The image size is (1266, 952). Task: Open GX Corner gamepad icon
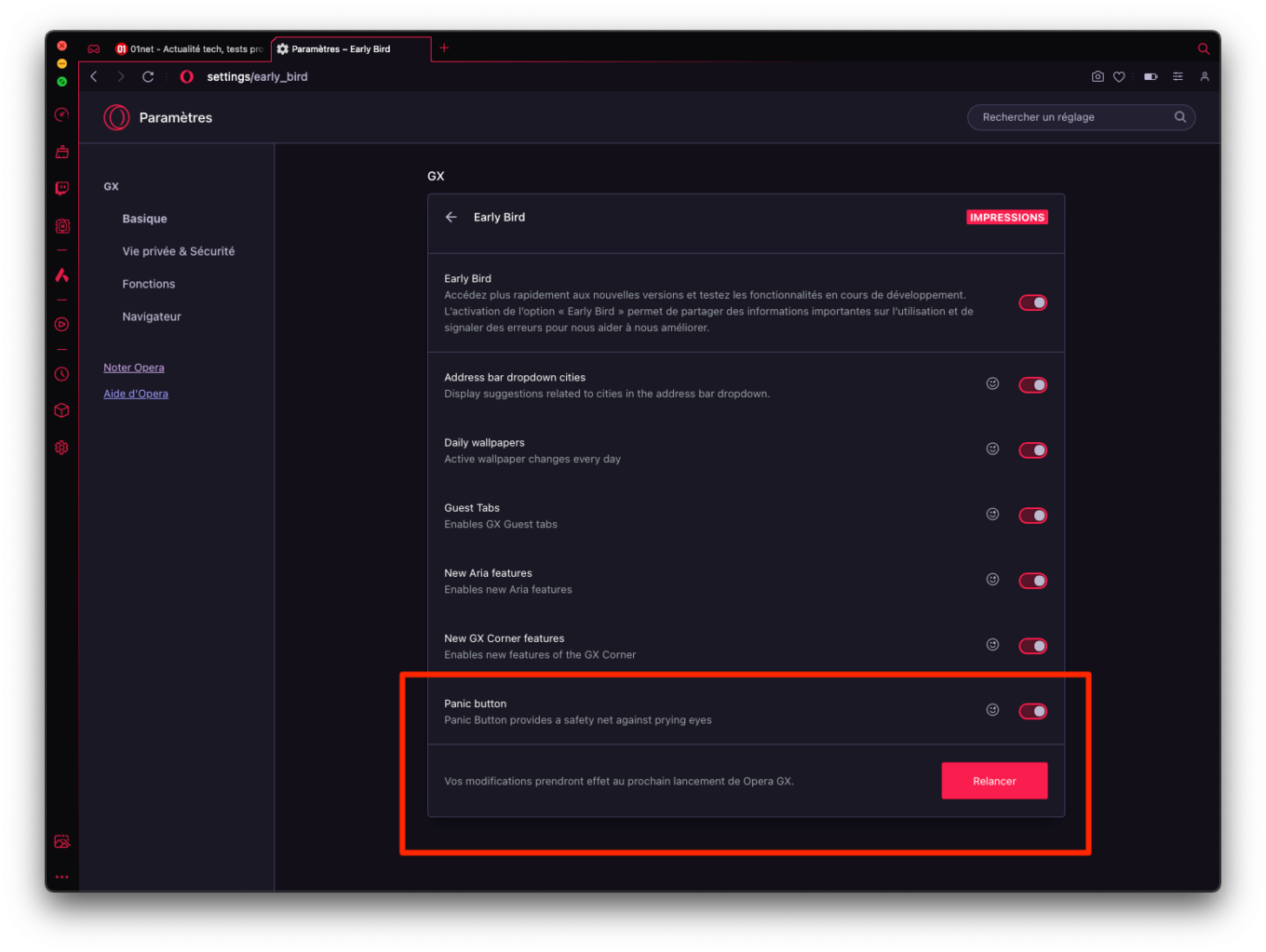94,49
